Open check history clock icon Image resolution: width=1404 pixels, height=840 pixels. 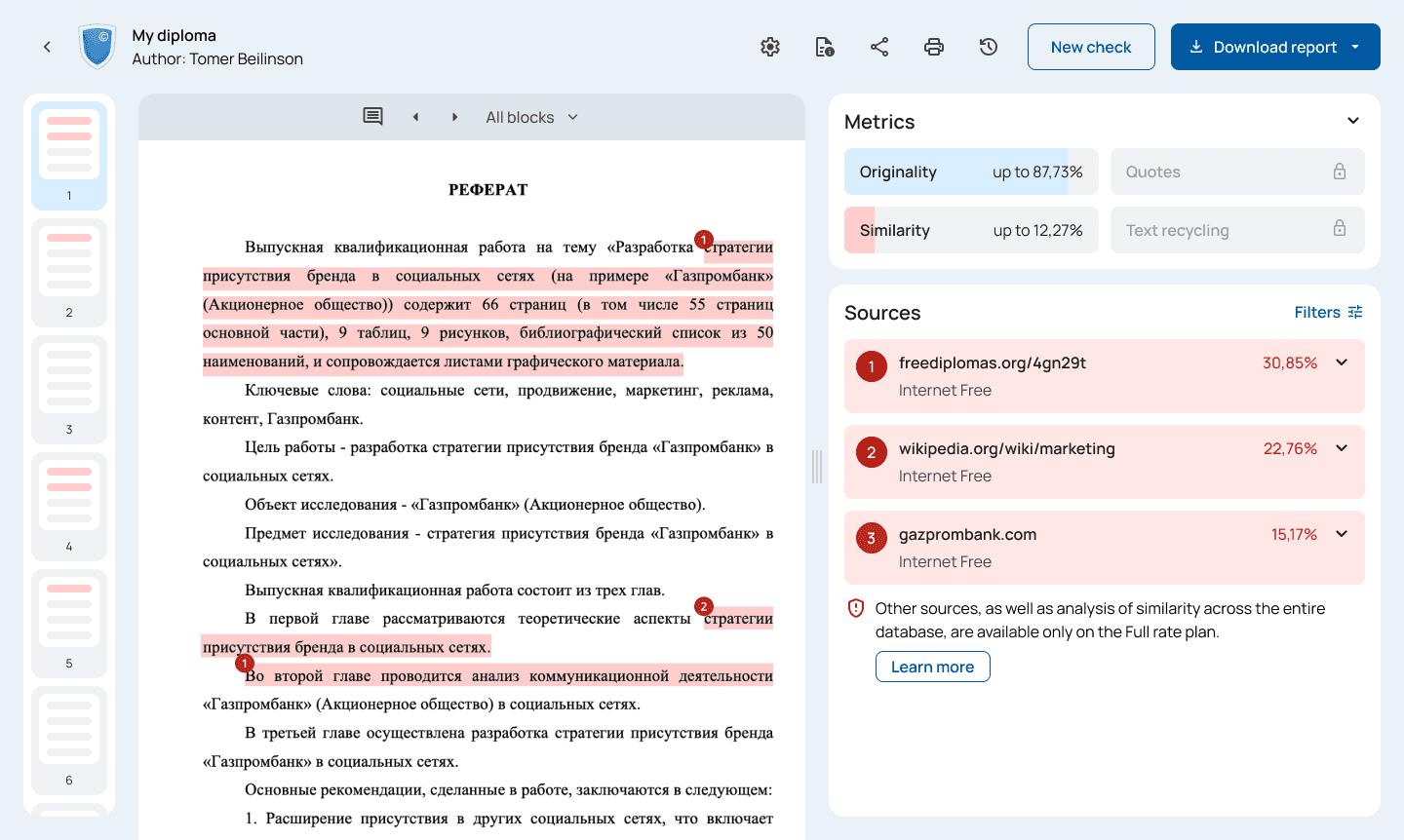[989, 47]
